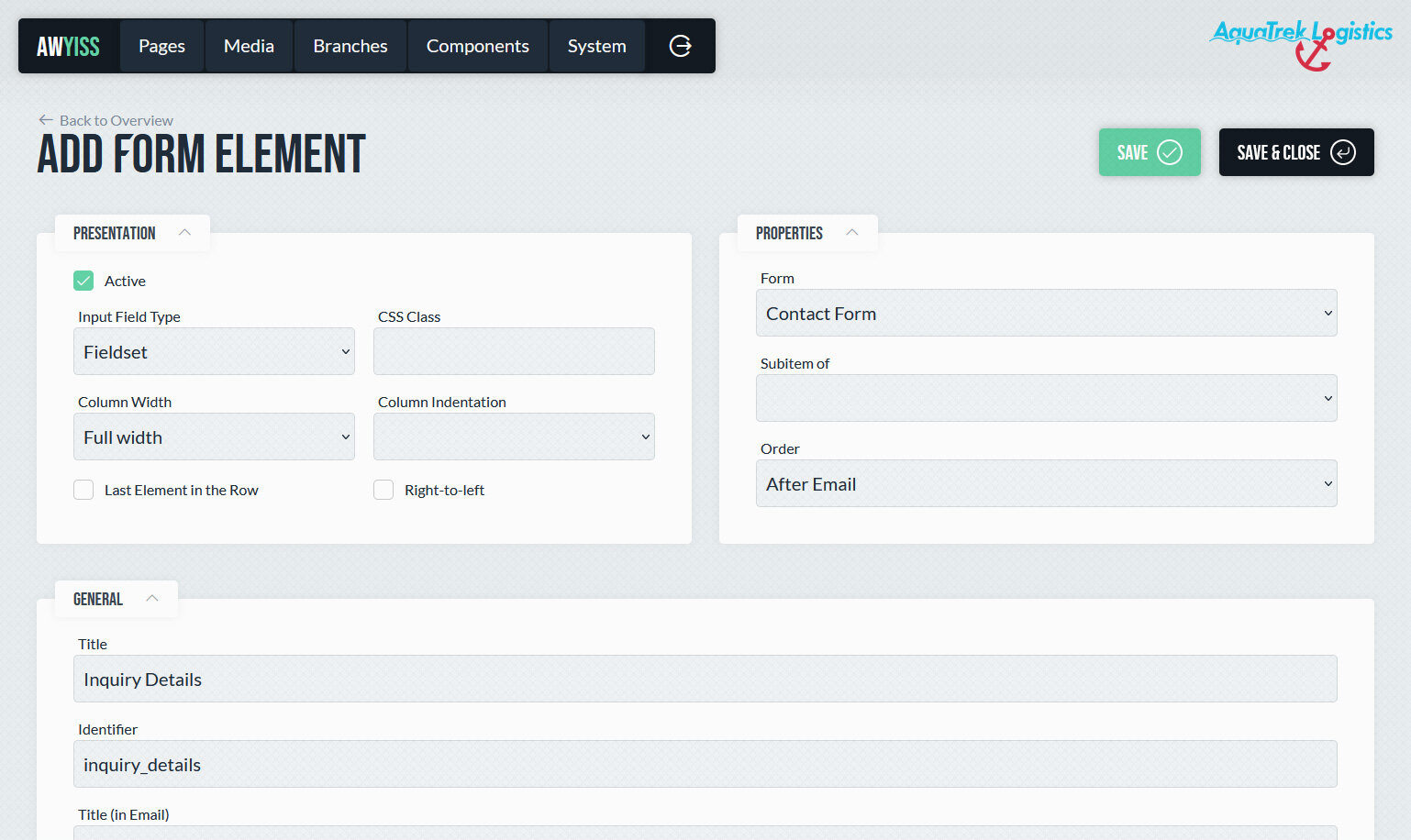This screenshot has width=1411, height=840.
Task: Collapse the General panel chevron
Action: 152,599
